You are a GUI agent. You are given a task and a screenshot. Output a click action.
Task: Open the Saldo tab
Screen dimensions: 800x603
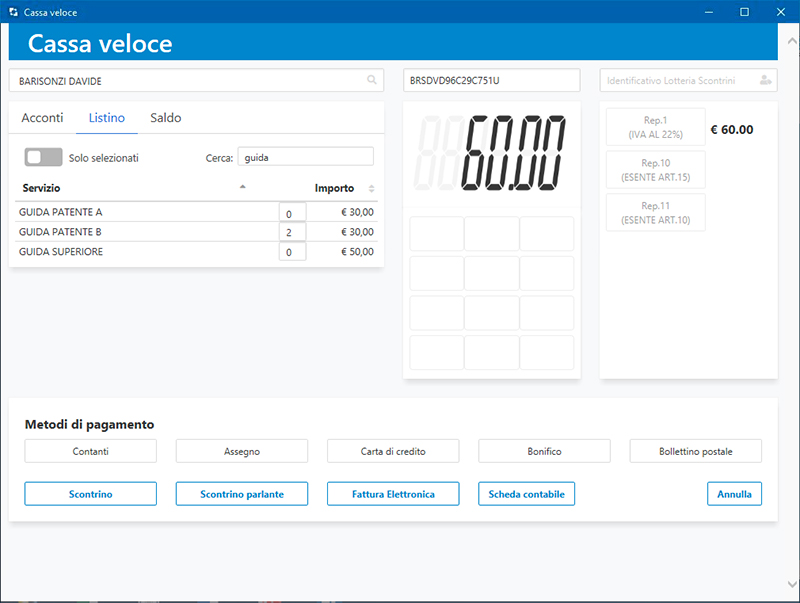tap(166, 118)
